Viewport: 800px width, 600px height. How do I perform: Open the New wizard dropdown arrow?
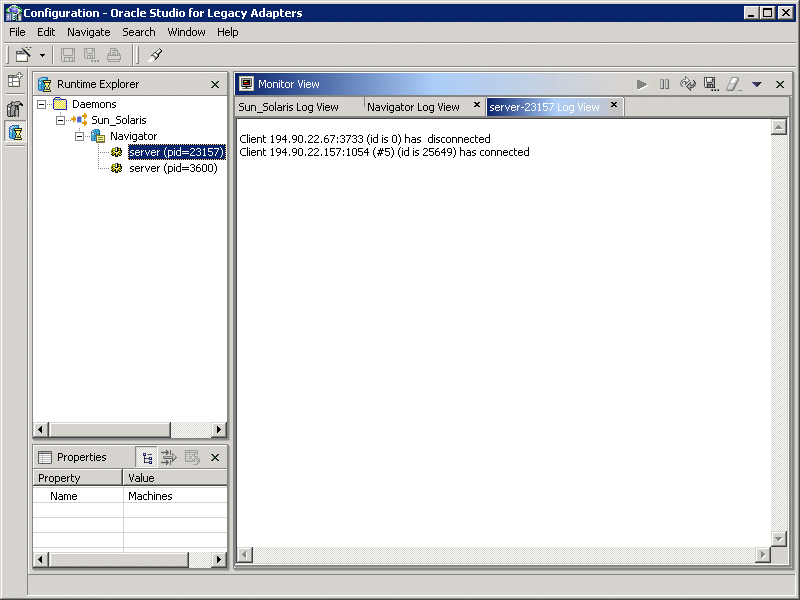point(42,55)
